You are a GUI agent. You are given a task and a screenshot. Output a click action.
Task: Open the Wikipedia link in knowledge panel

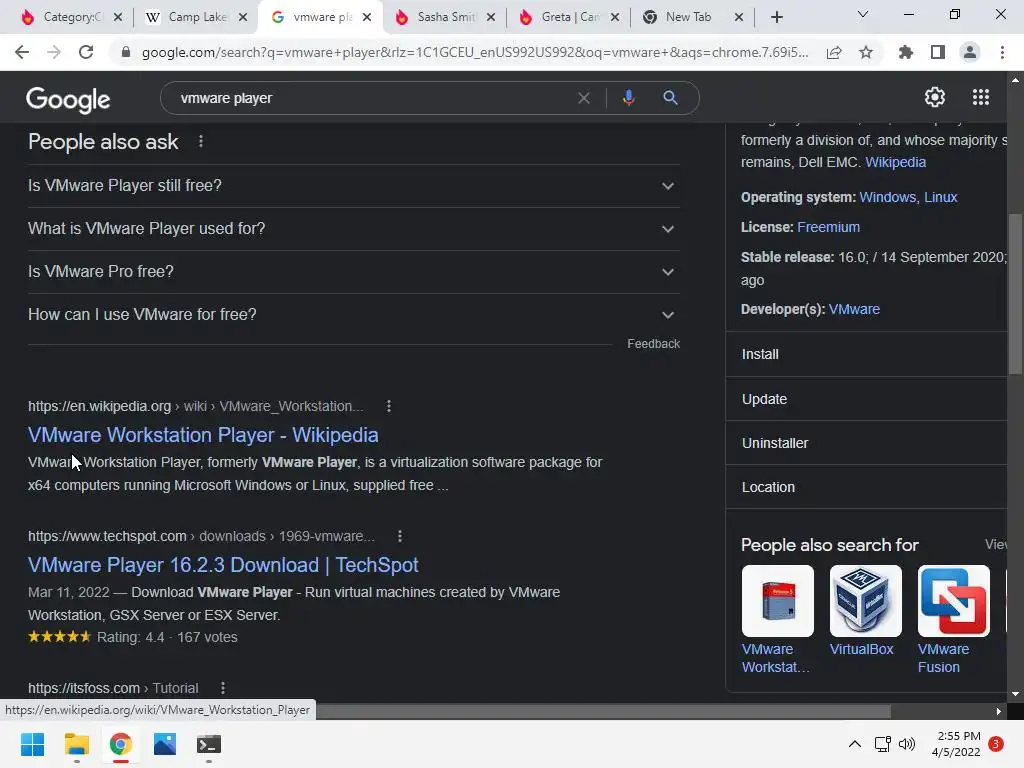[895, 162]
